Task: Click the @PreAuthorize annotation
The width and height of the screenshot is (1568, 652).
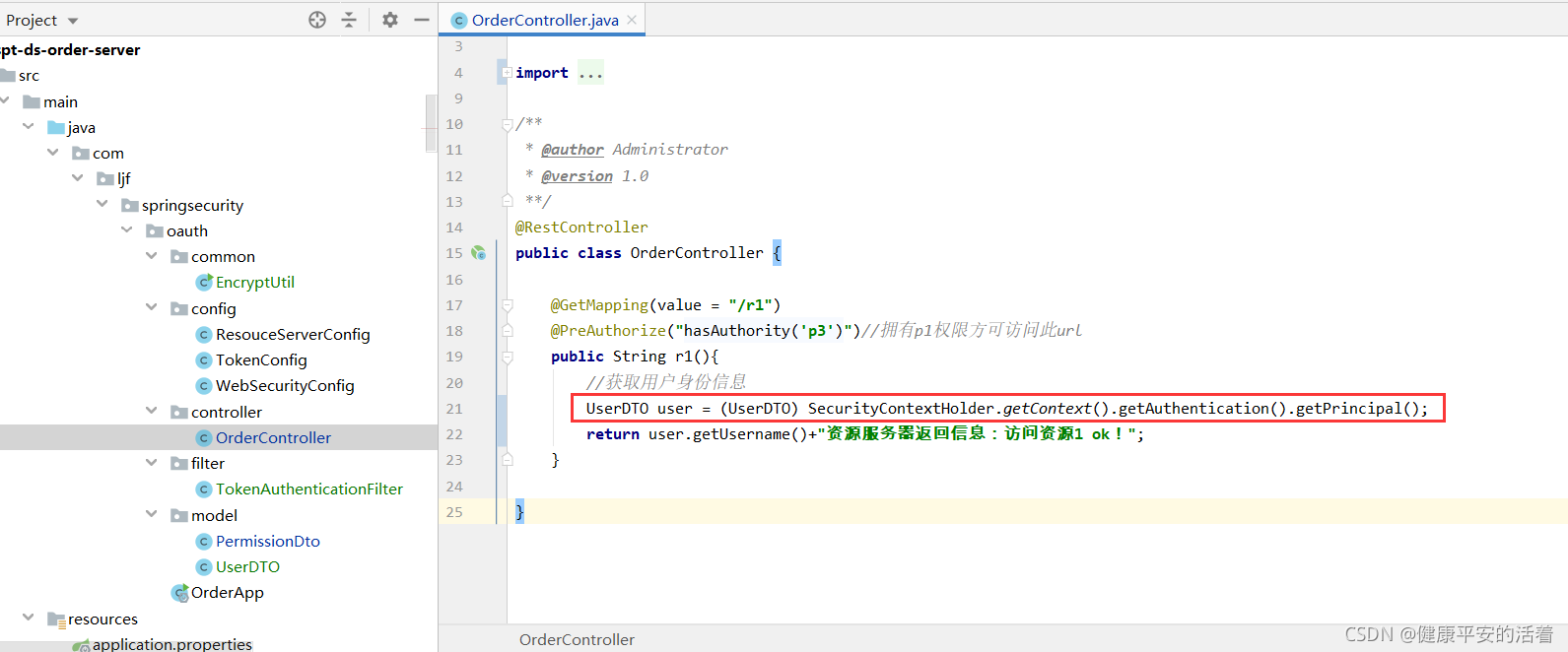Action: [x=608, y=330]
